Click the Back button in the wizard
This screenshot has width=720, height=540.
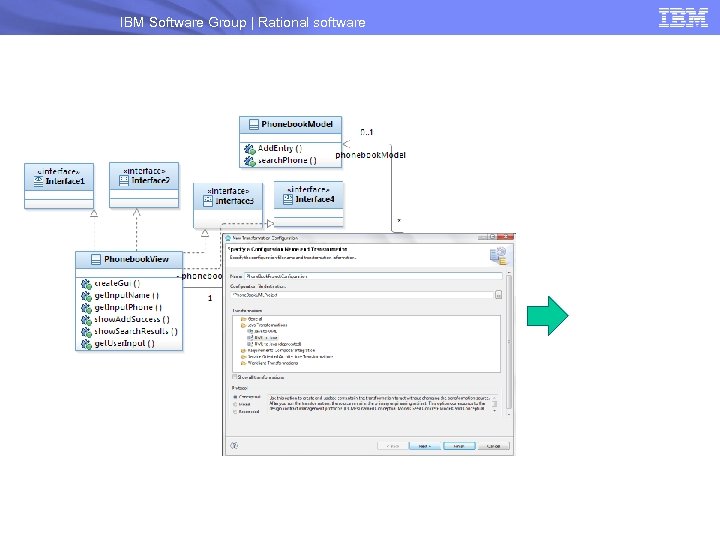[392, 446]
